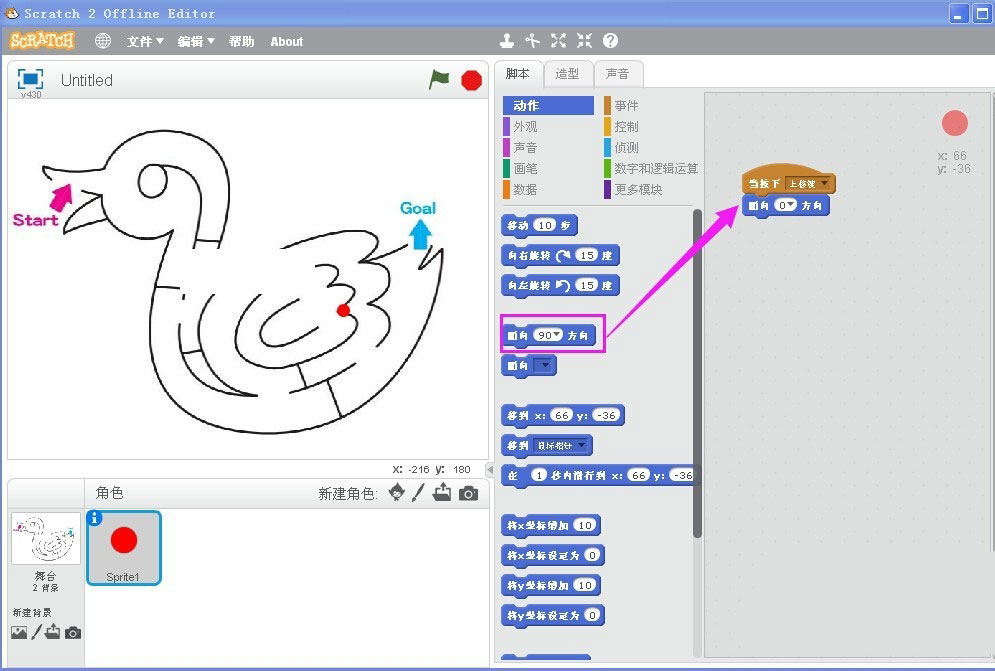995x671 pixels.
Task: Select the grow sprite tool
Action: tap(558, 41)
